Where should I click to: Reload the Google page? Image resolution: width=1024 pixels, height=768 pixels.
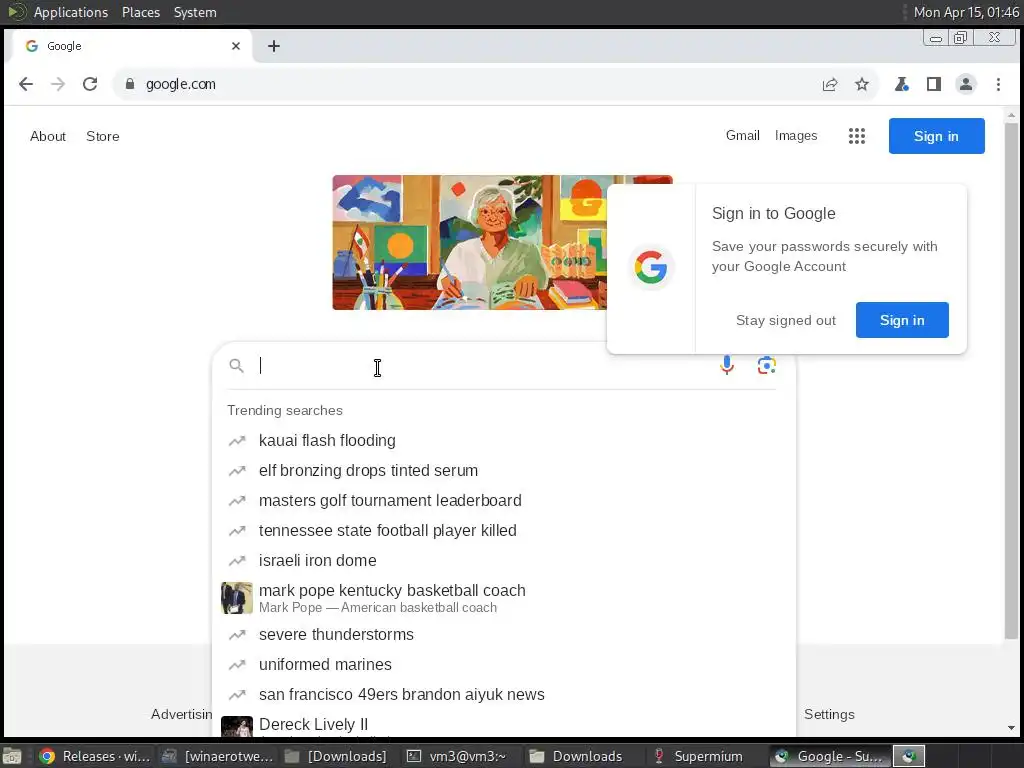coord(90,84)
